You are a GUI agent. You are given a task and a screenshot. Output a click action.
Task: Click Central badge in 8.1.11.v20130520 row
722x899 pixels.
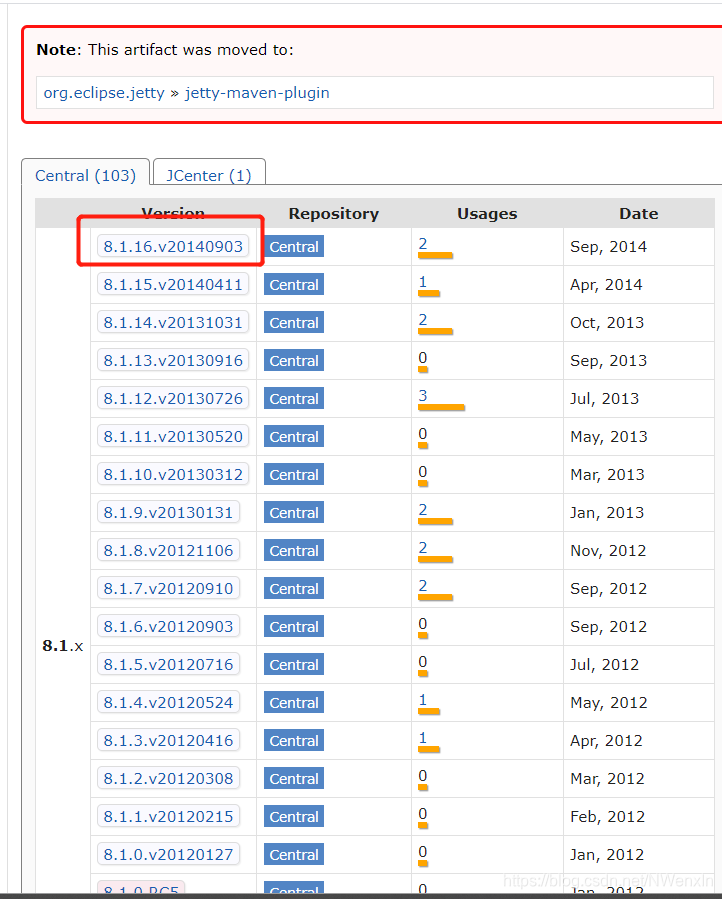294,436
